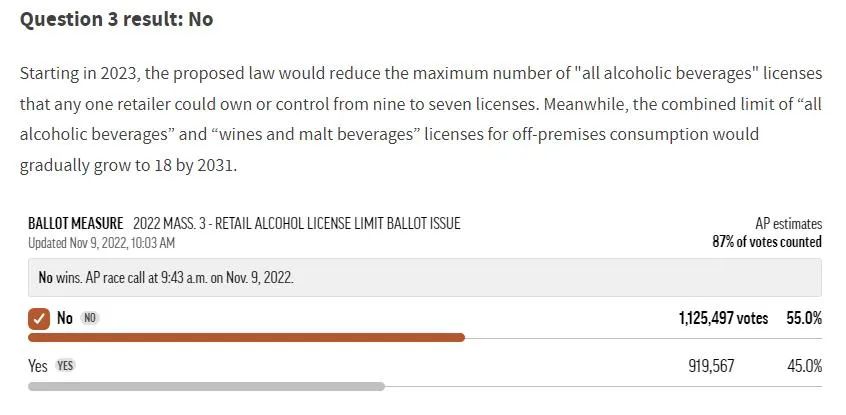Viewport: 846px width, 415px height.
Task: Click the Question 3 result: No heading
Action: [x=117, y=19]
